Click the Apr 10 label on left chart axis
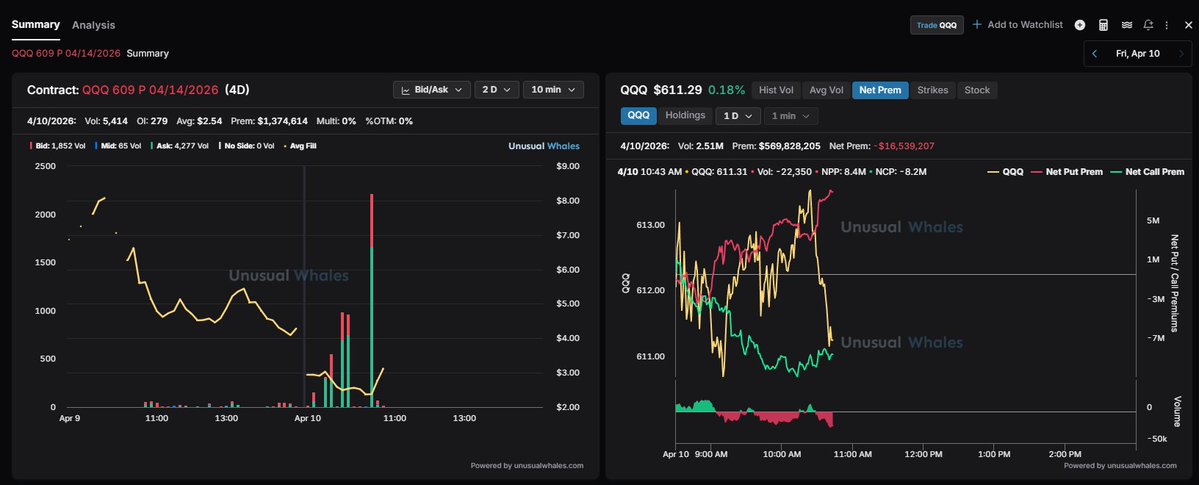 [309, 418]
